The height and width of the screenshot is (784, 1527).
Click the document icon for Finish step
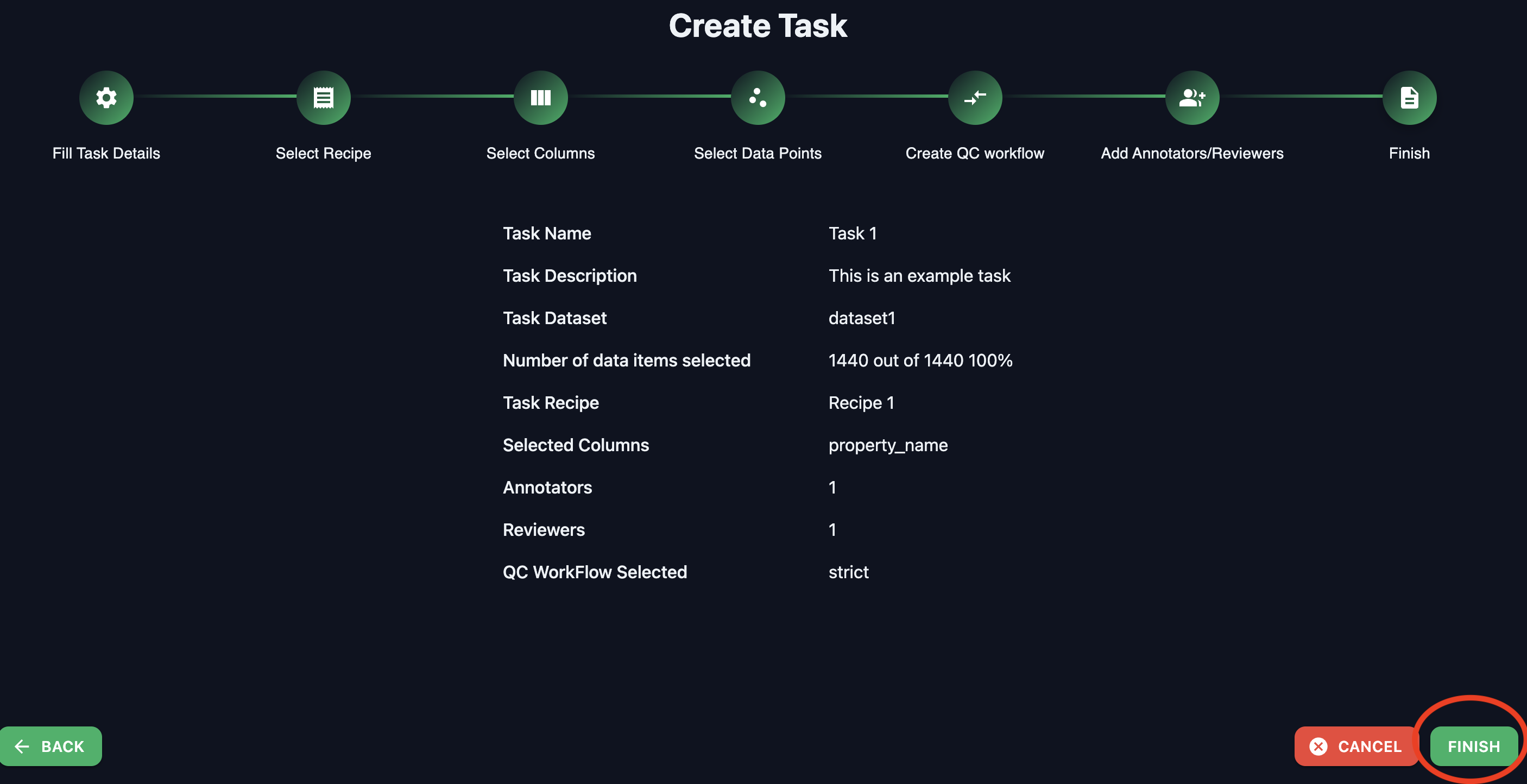point(1410,98)
